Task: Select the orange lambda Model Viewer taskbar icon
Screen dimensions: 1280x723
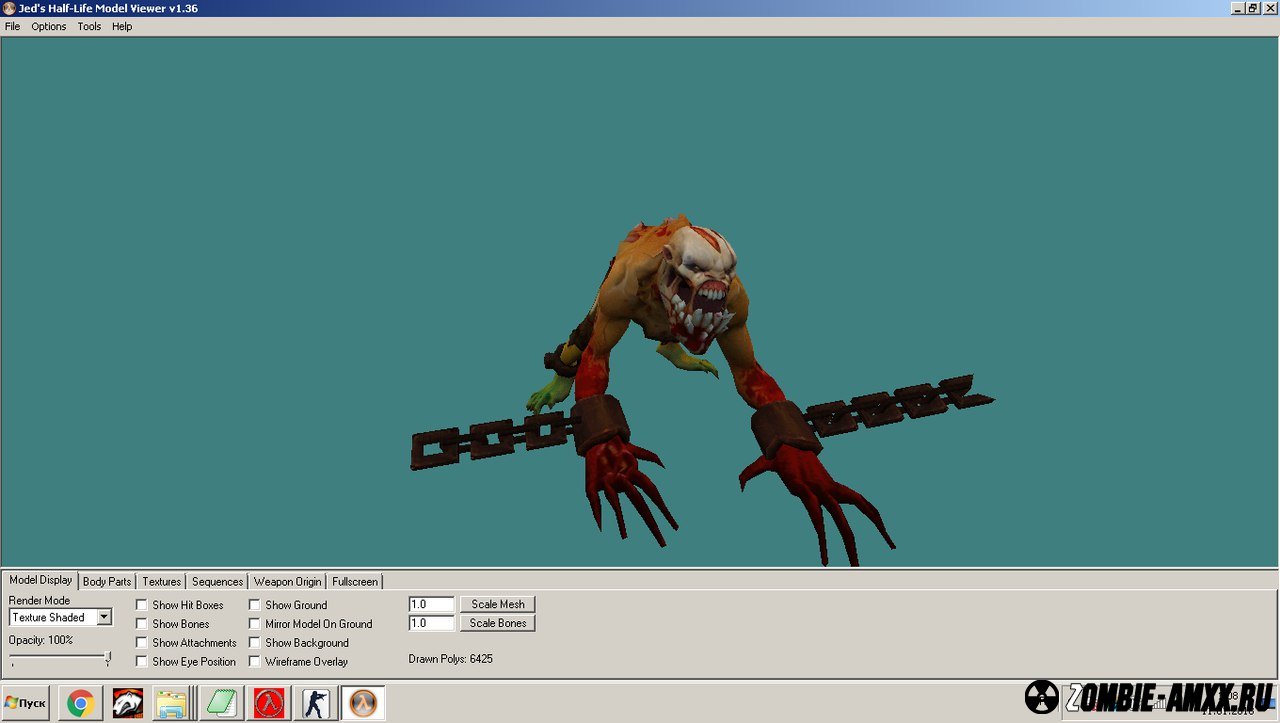Action: [x=363, y=704]
